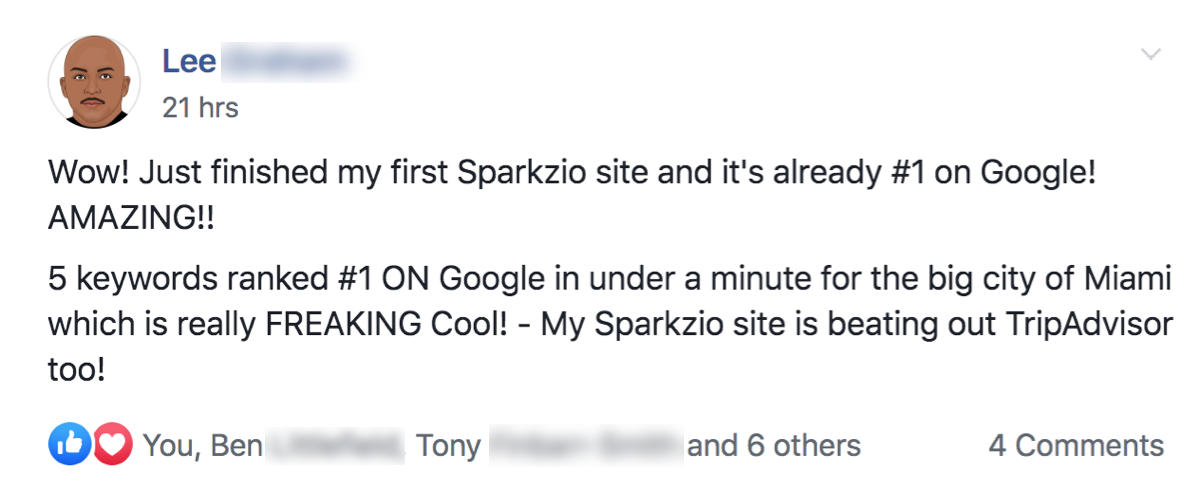Click the red heart reaction icon
The height and width of the screenshot is (481, 1202).
pos(113,445)
